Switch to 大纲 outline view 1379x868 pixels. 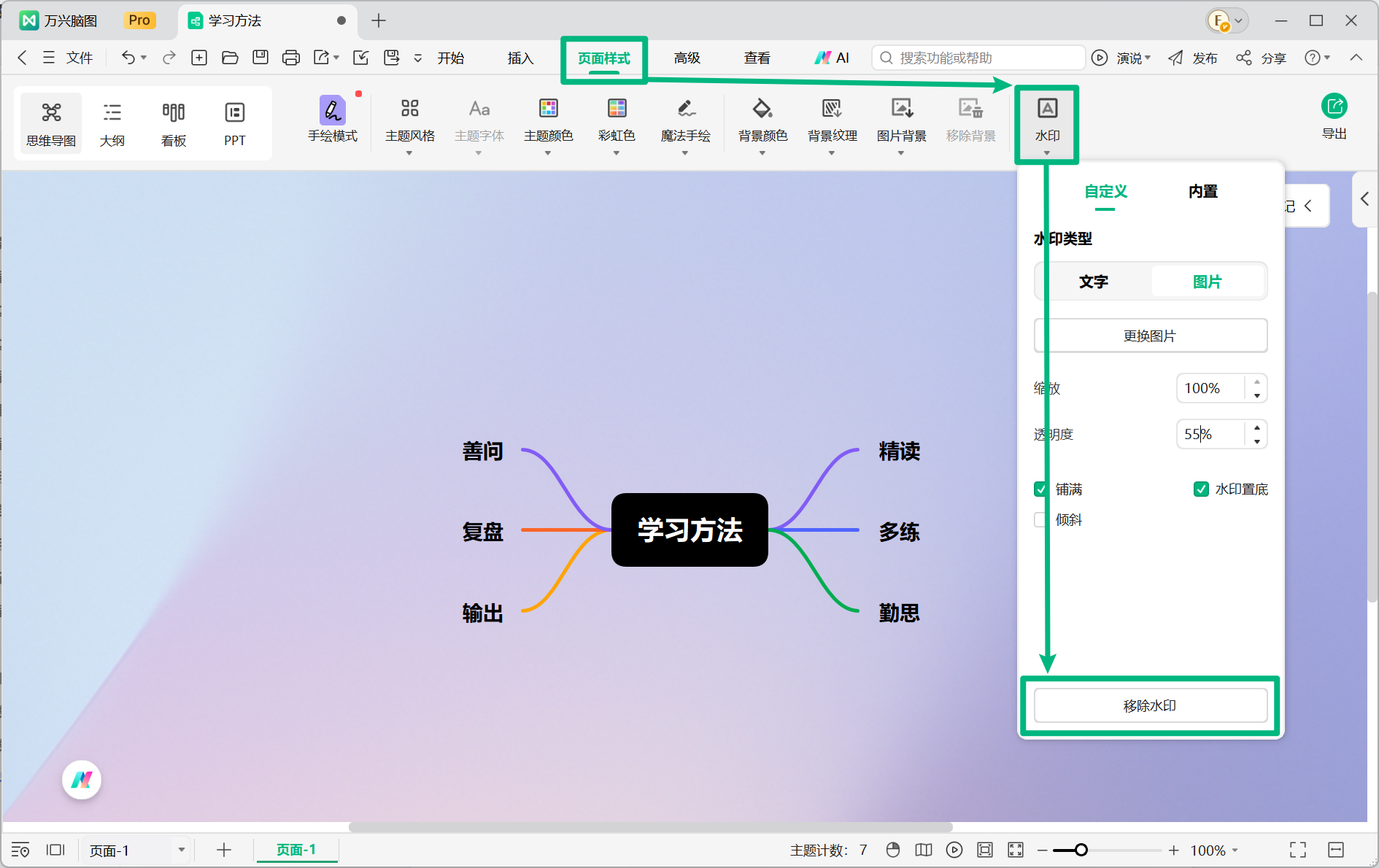pos(112,124)
